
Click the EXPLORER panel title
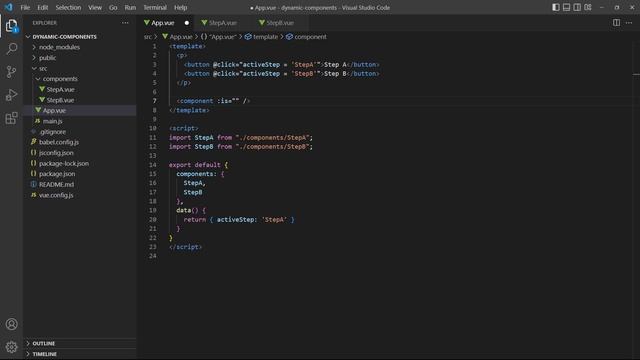click(x=44, y=23)
